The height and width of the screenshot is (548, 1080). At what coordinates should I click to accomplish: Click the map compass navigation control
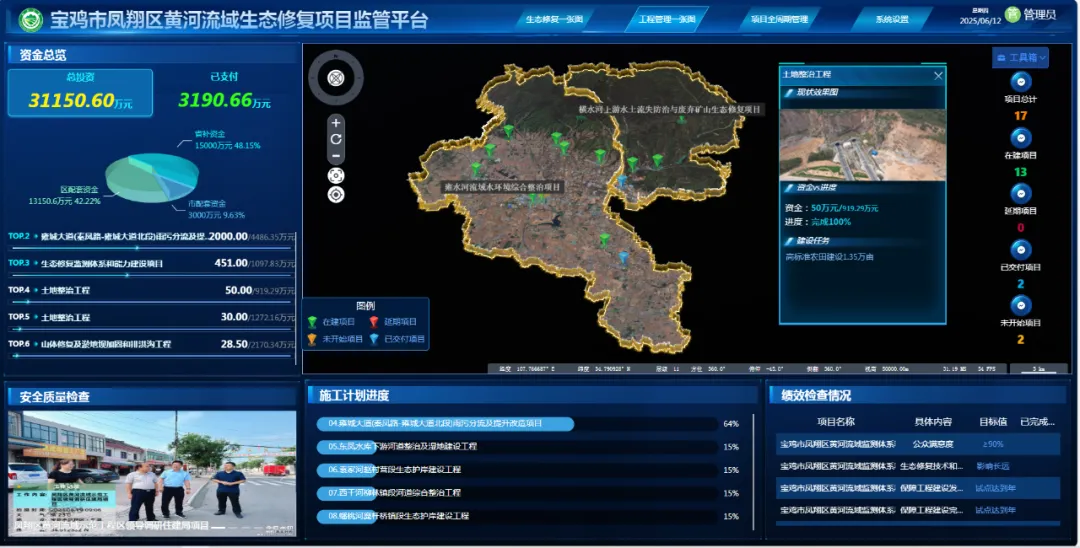tap(336, 78)
